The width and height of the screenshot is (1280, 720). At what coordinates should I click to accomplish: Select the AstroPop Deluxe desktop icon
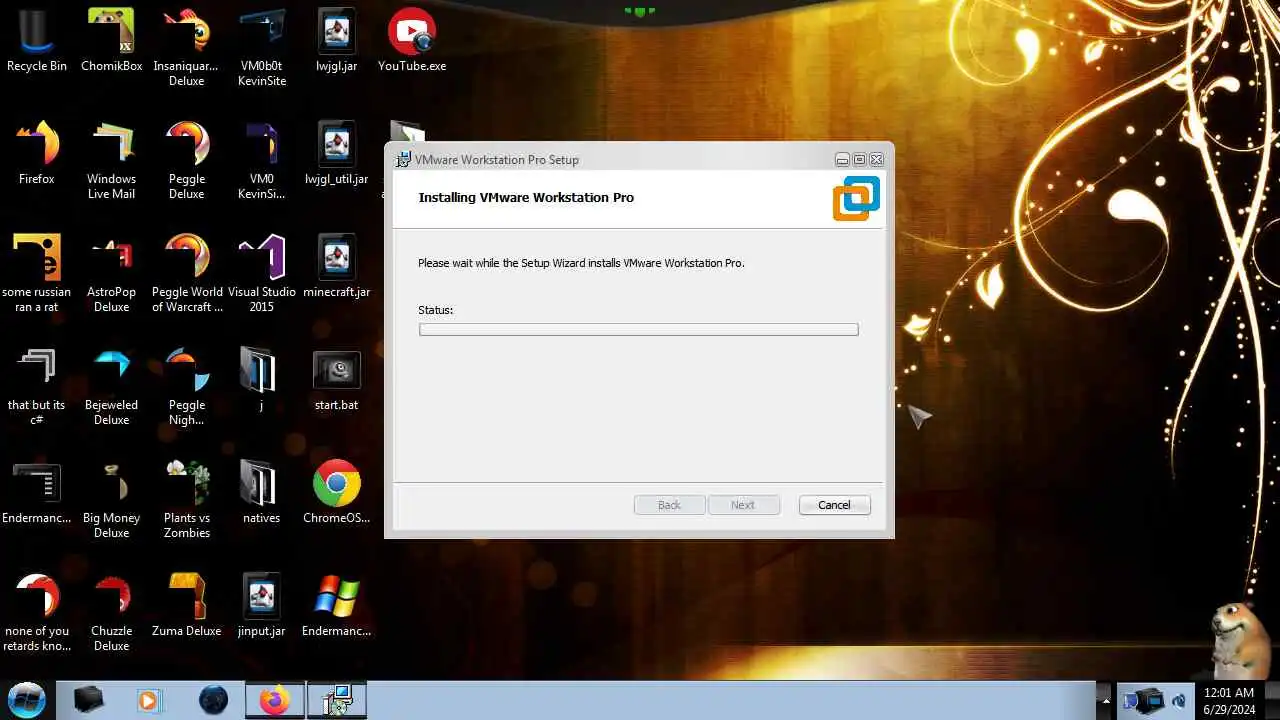click(111, 273)
